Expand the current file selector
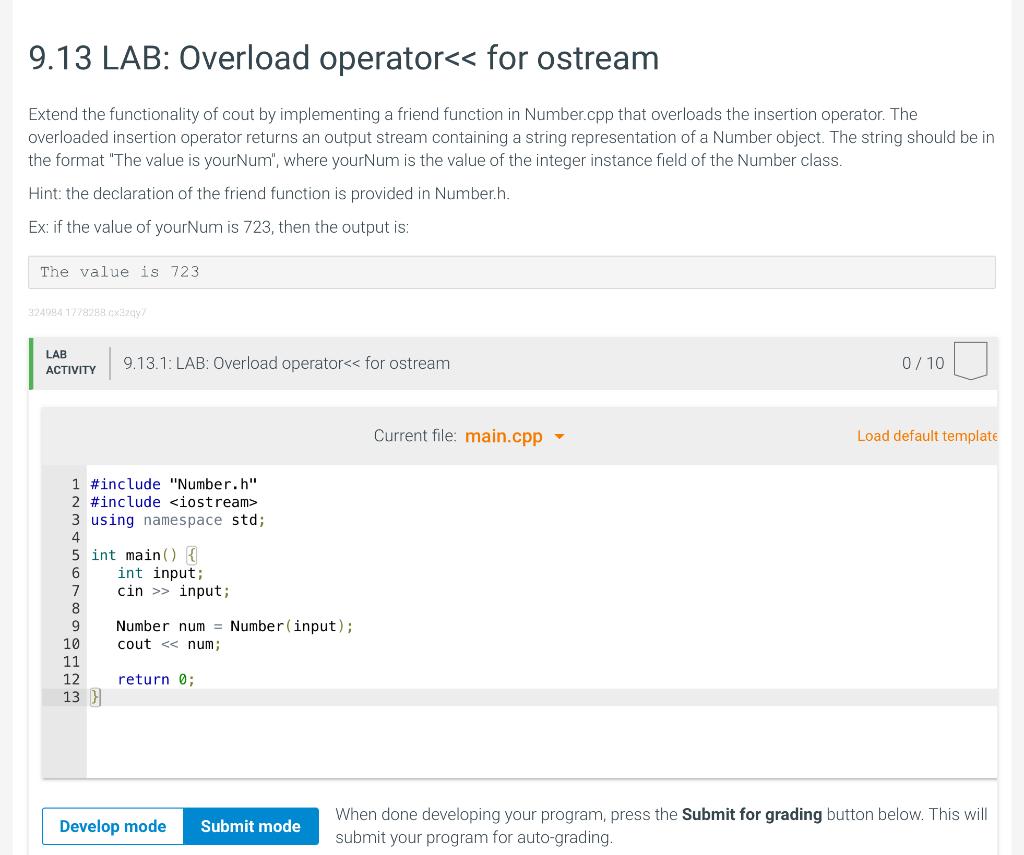 [514, 436]
